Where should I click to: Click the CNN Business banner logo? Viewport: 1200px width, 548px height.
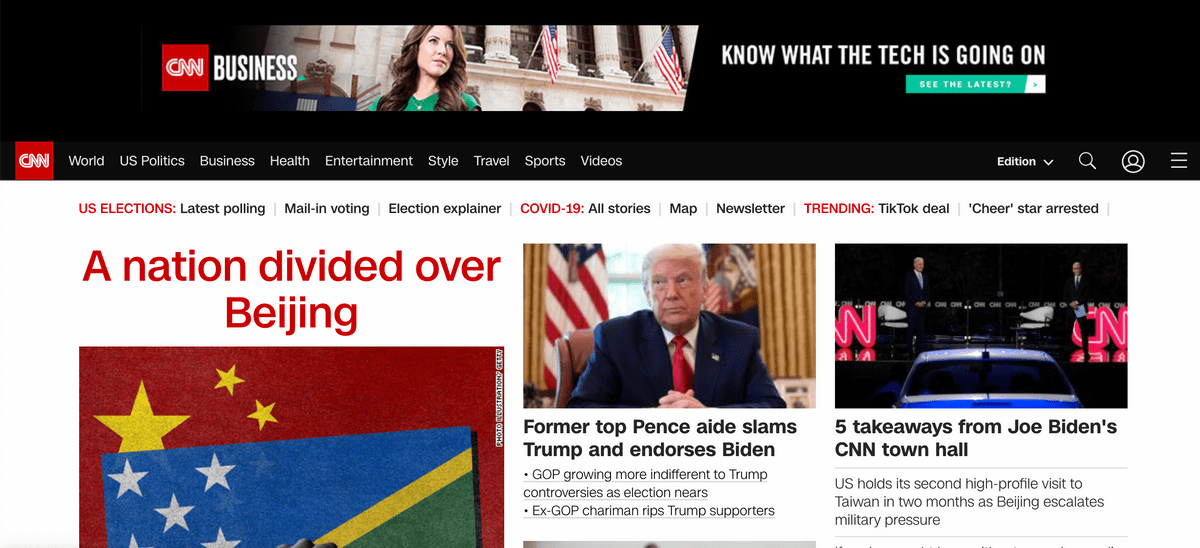[x=230, y=69]
